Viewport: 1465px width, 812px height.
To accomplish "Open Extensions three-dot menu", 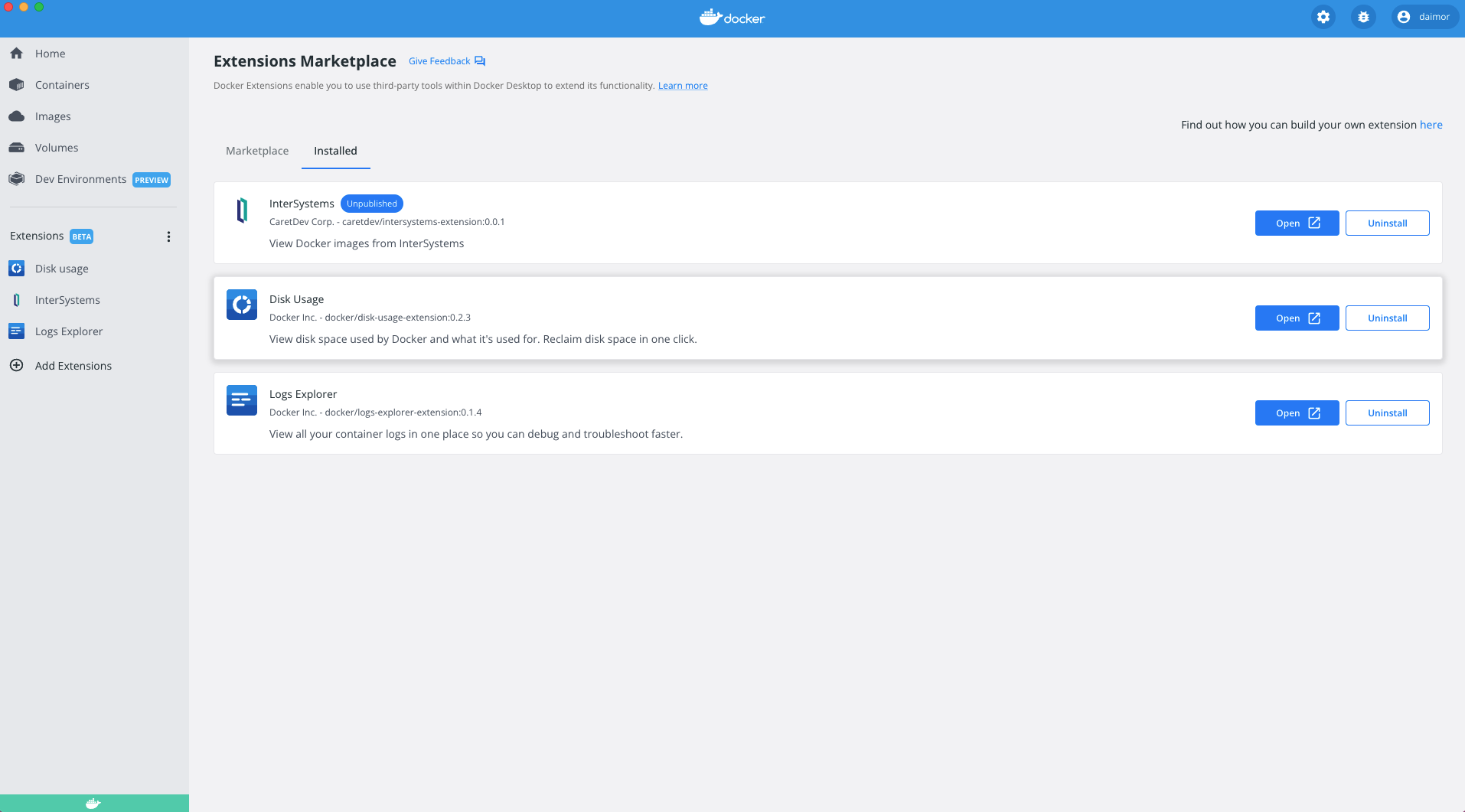I will click(168, 236).
